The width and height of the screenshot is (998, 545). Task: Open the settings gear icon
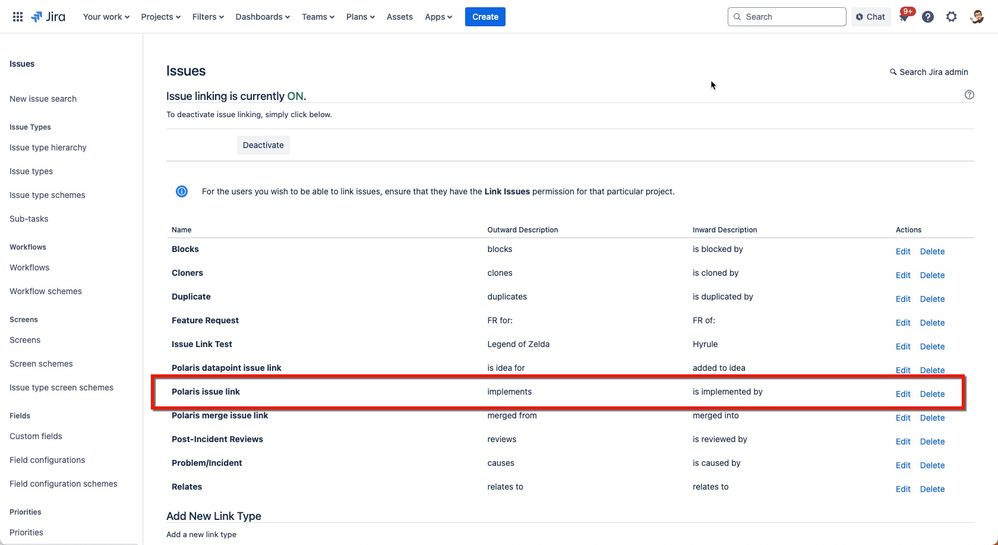[952, 17]
